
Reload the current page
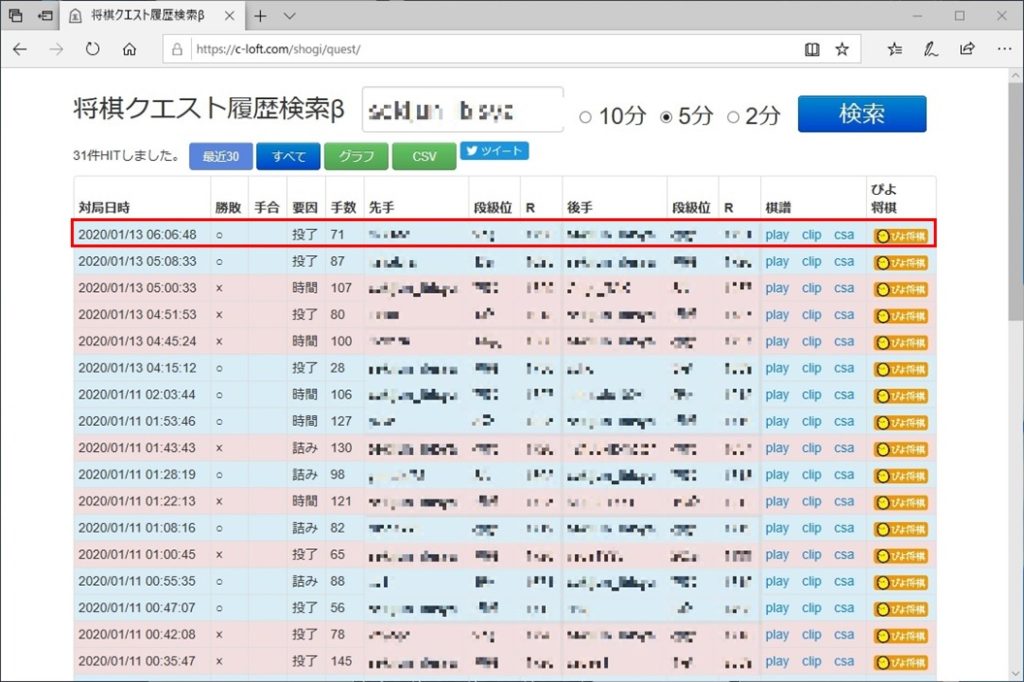[93, 49]
